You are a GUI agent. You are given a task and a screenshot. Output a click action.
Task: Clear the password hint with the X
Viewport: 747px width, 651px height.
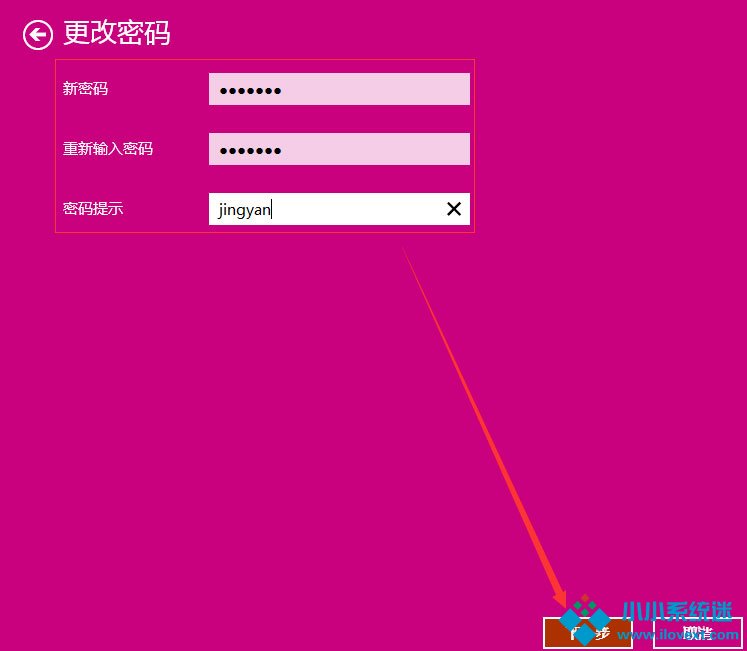[x=454, y=209]
